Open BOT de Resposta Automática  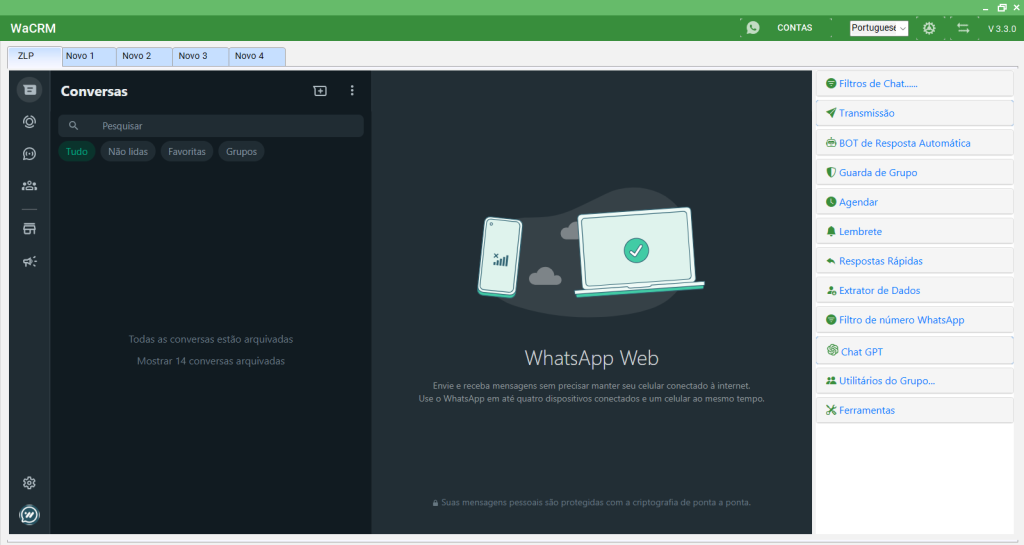pyautogui.click(x=914, y=143)
